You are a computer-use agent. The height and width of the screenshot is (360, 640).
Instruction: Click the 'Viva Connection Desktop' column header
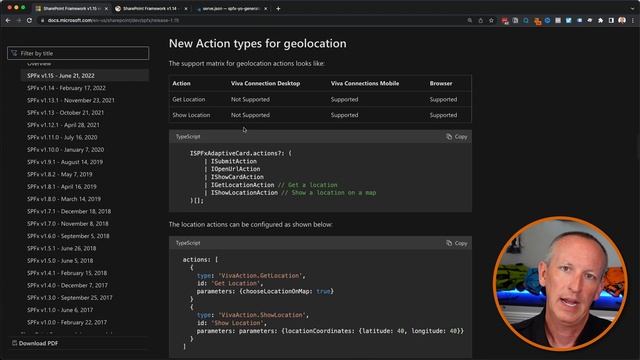click(x=265, y=83)
